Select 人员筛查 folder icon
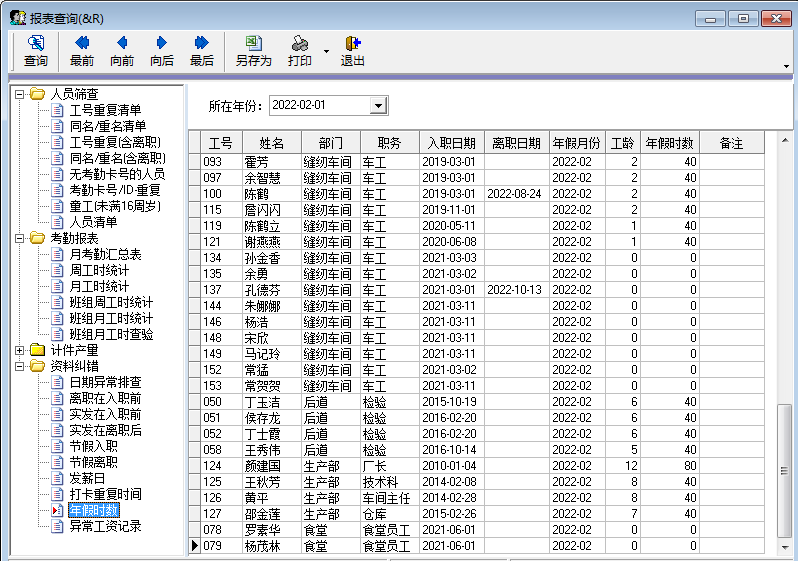The width and height of the screenshot is (798, 561). tap(37, 94)
